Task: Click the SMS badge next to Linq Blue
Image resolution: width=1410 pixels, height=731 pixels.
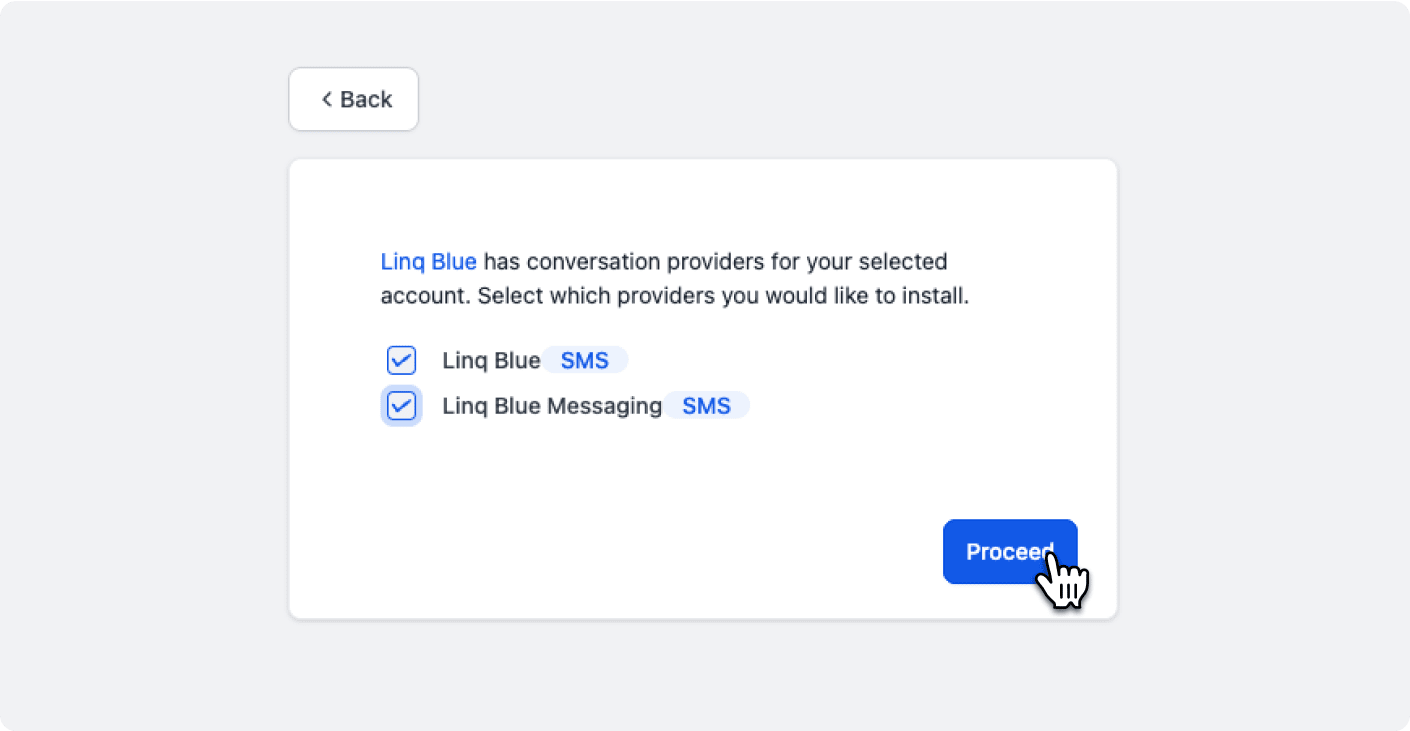Action: click(585, 361)
